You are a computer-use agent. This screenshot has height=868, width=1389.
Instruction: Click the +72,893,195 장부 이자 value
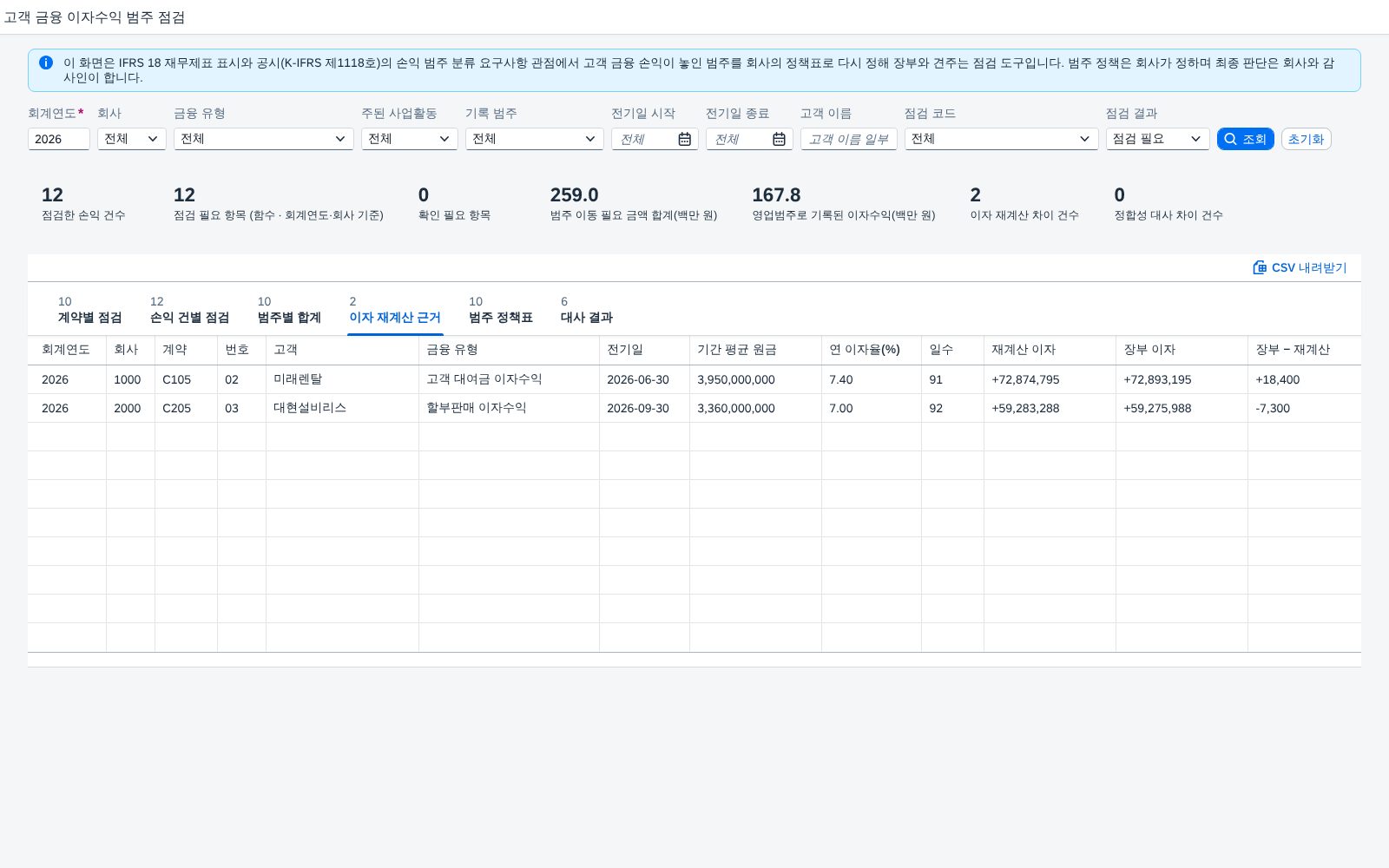coord(1157,379)
